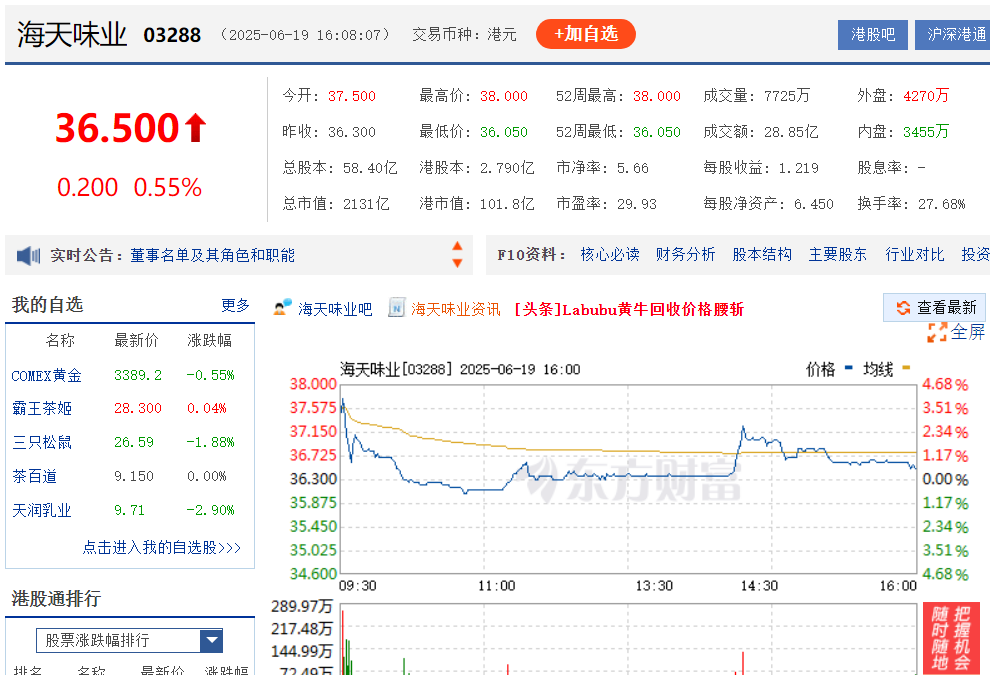Screen dimensions: 990x675
Task: Click the down arrow on the announcement ticker
Action: point(458,262)
